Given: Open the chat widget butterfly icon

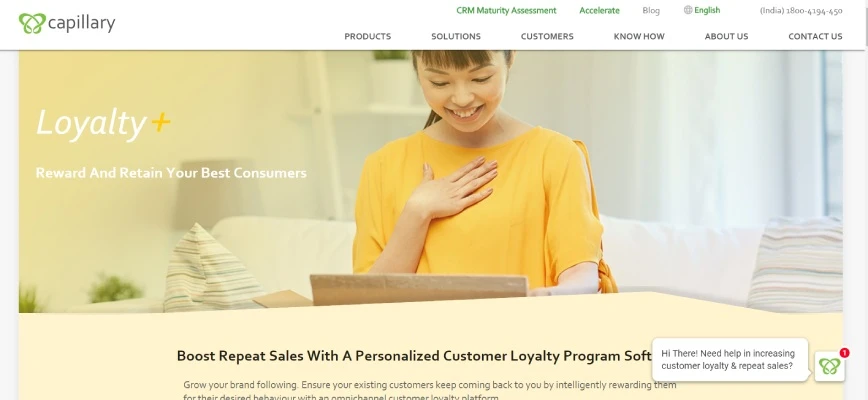Looking at the screenshot, I should click(829, 366).
